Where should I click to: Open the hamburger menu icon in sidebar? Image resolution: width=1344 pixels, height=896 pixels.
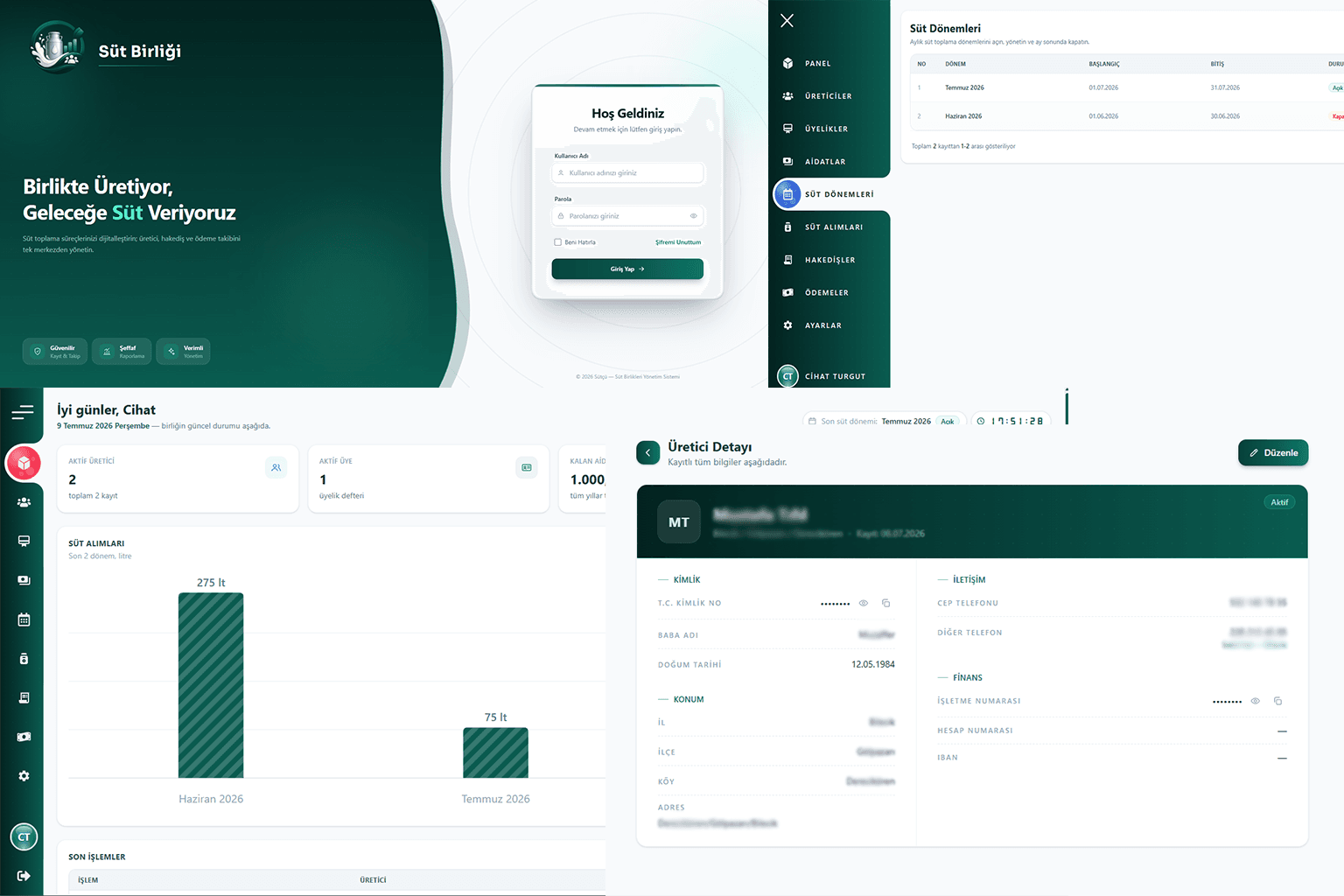(x=23, y=412)
